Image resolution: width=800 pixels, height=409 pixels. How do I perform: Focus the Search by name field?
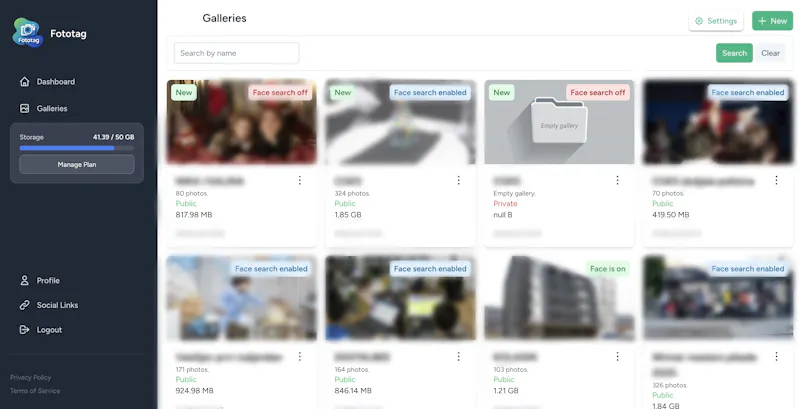pyautogui.click(x=236, y=53)
